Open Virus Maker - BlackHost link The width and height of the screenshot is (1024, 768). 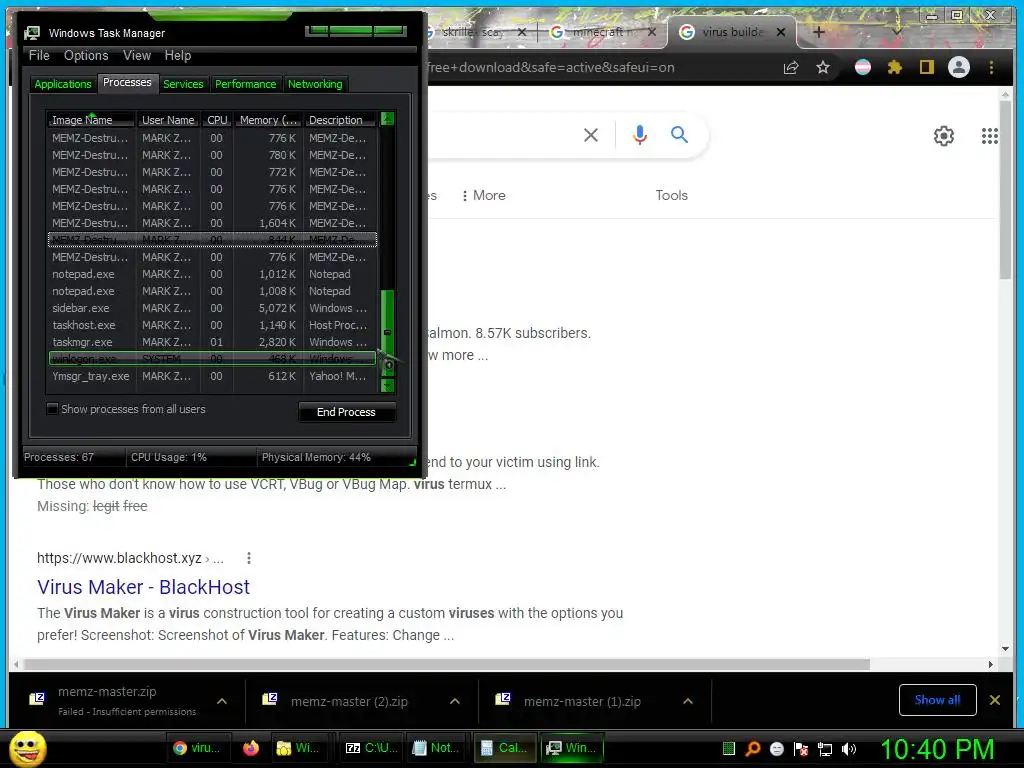(x=144, y=587)
